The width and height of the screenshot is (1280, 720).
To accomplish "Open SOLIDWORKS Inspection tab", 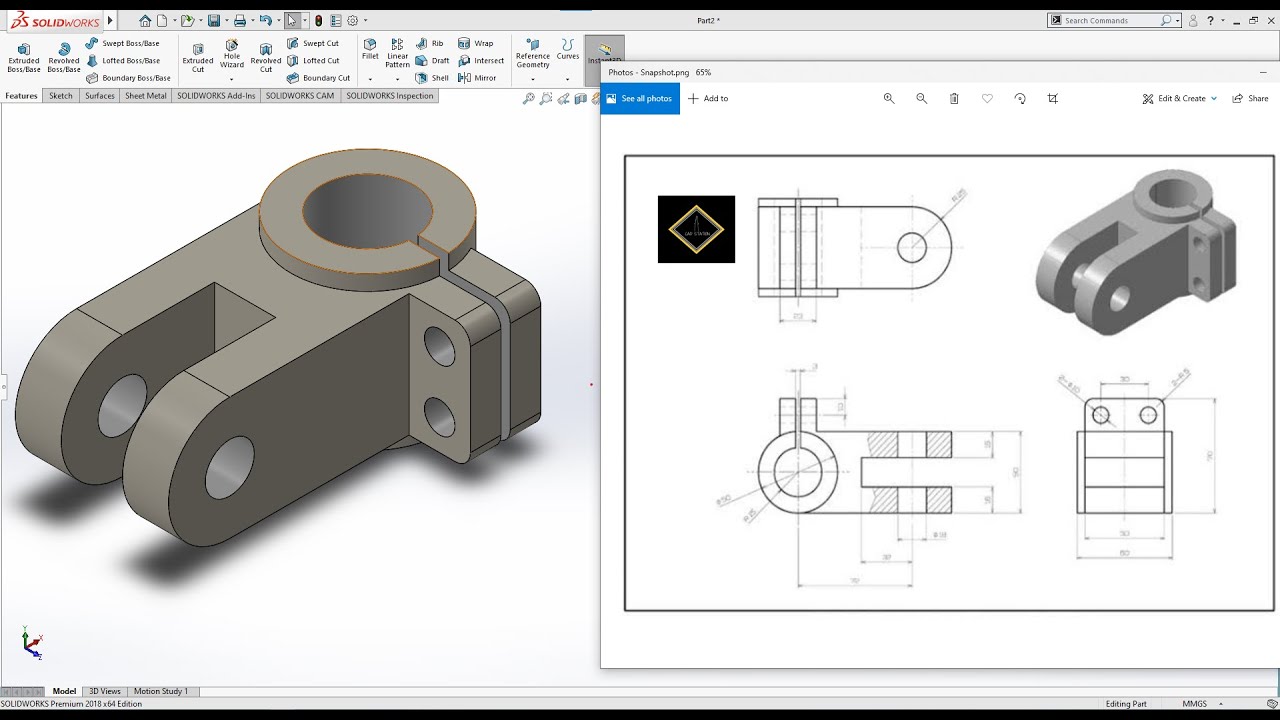I will tap(390, 96).
